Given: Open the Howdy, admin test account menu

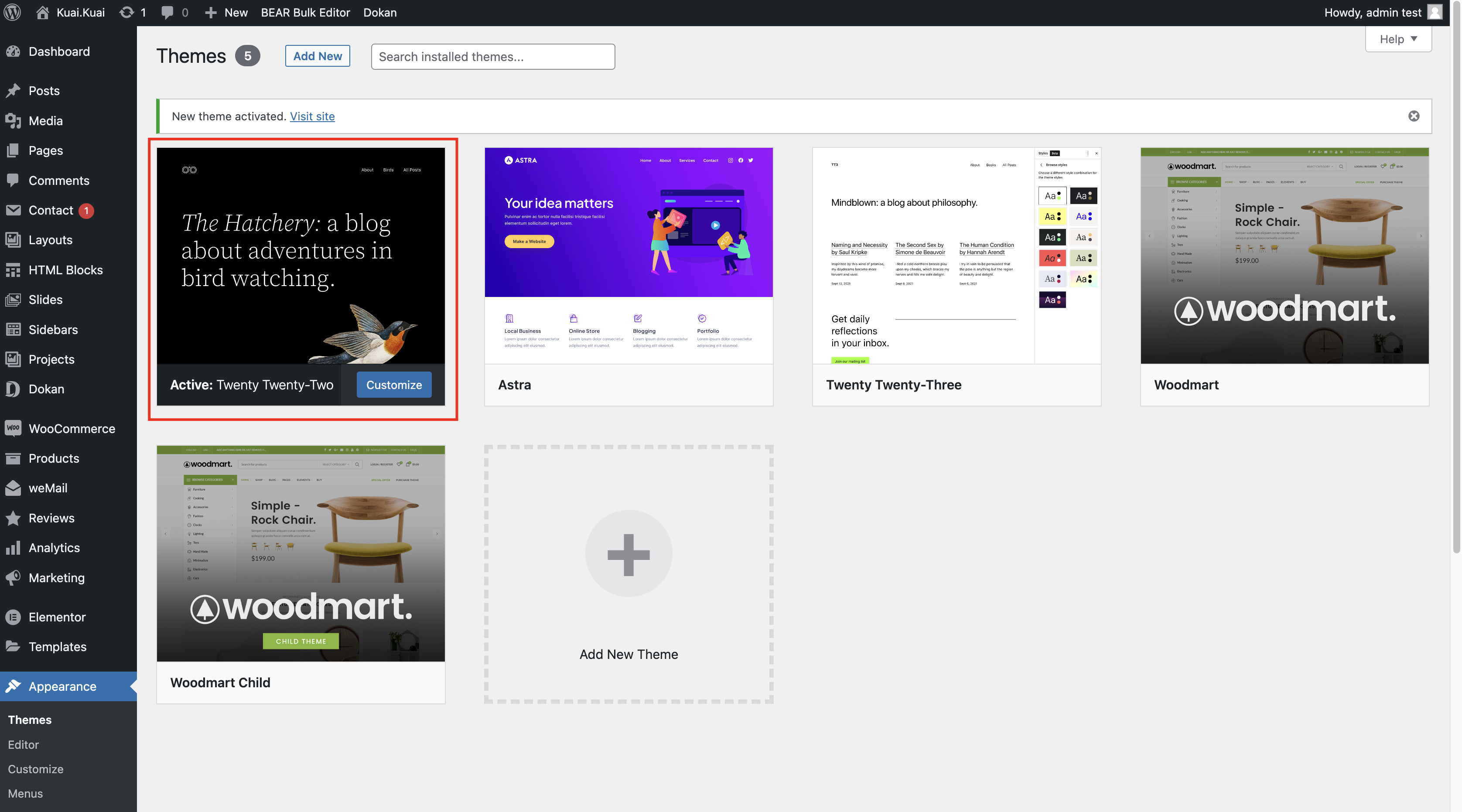Looking at the screenshot, I should point(1383,13).
